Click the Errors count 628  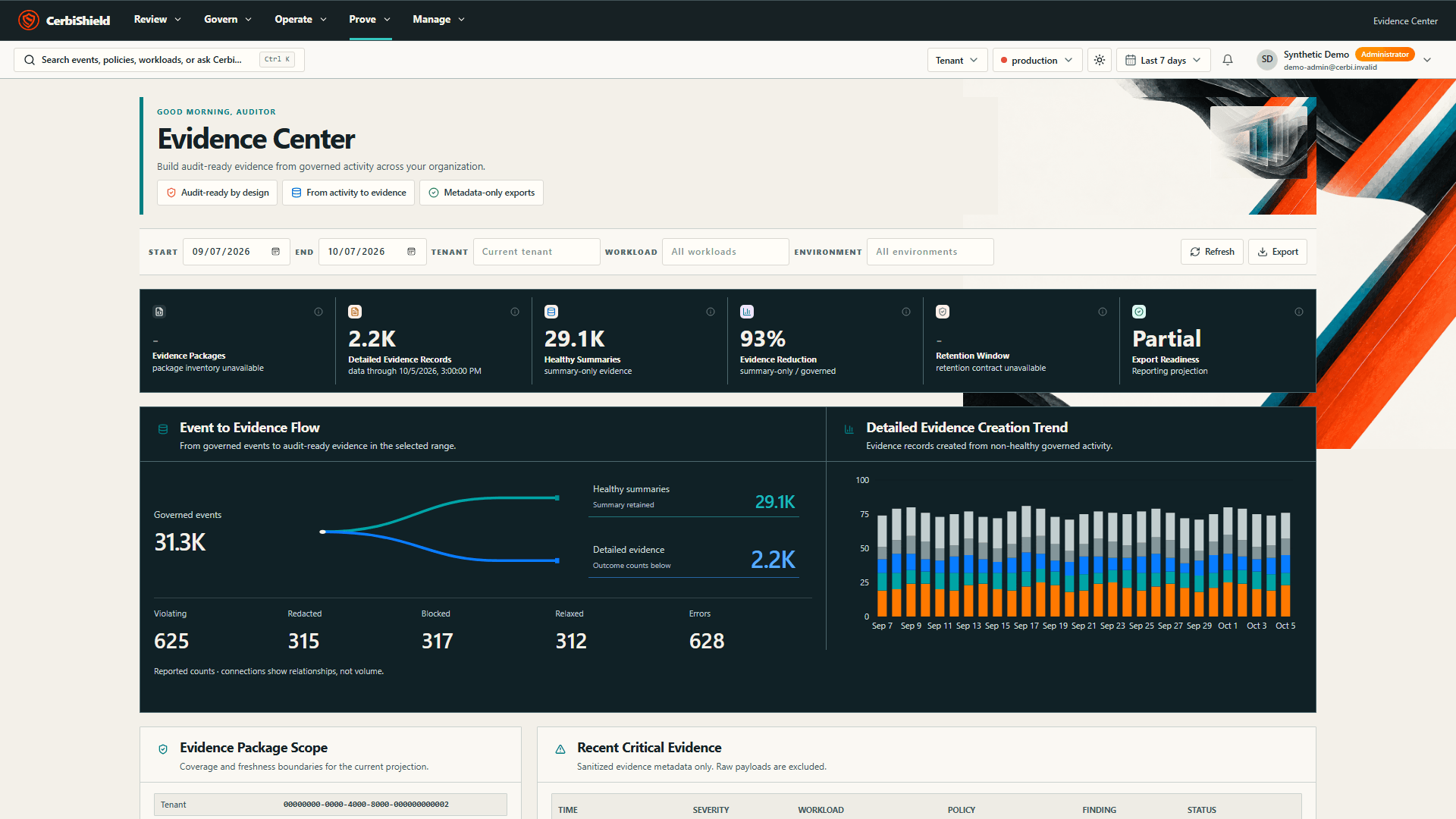707,642
